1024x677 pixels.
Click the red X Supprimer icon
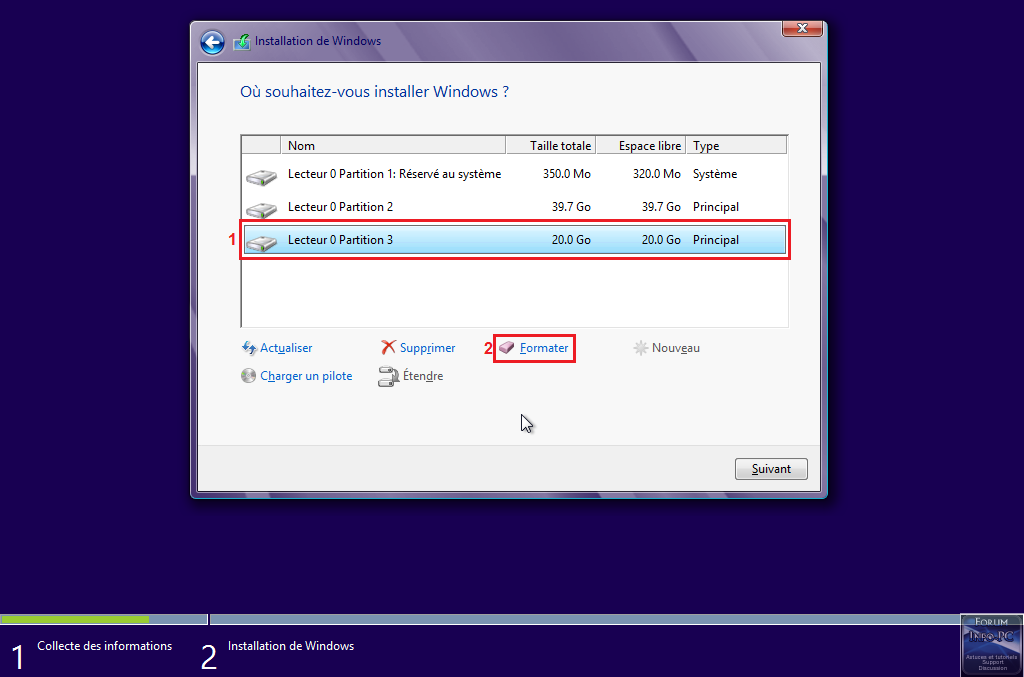click(389, 347)
